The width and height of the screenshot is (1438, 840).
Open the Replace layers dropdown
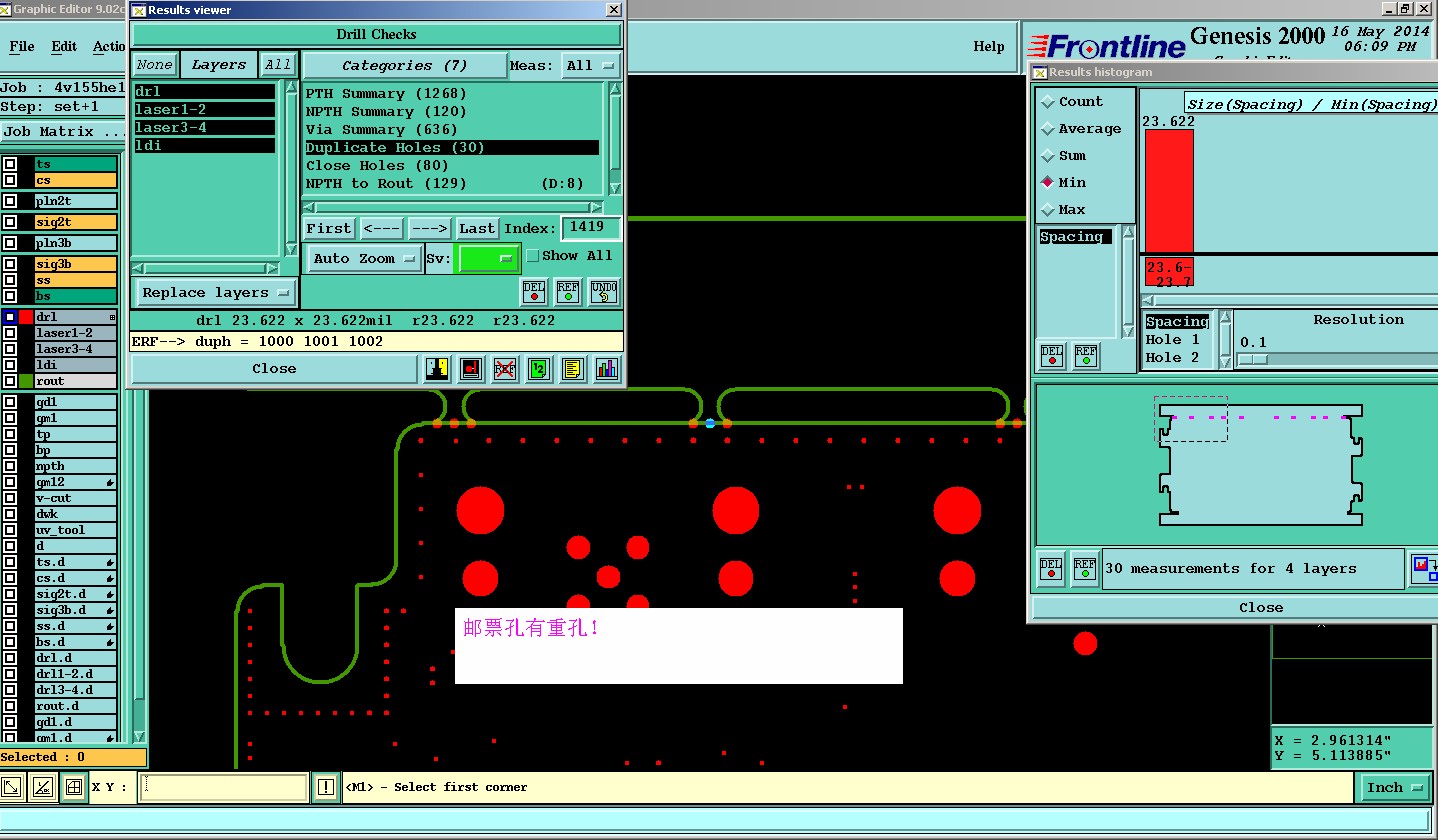coord(215,293)
